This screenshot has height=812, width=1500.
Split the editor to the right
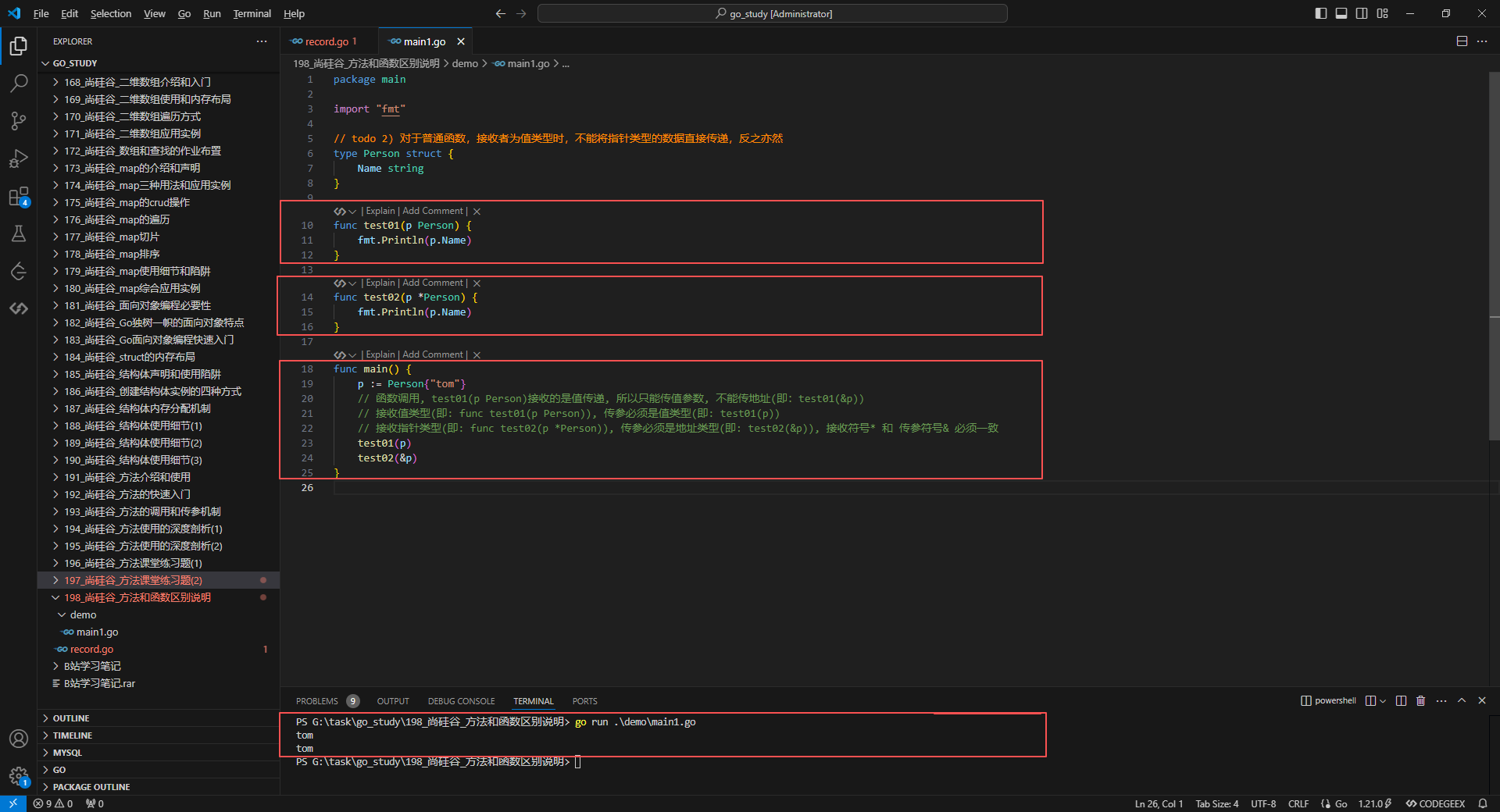[x=1462, y=41]
